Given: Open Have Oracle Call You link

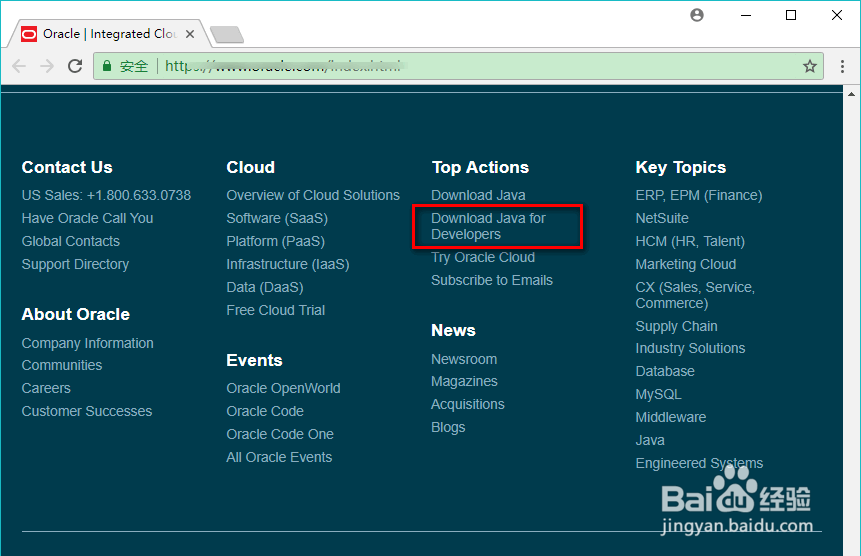Looking at the screenshot, I should (87, 218).
